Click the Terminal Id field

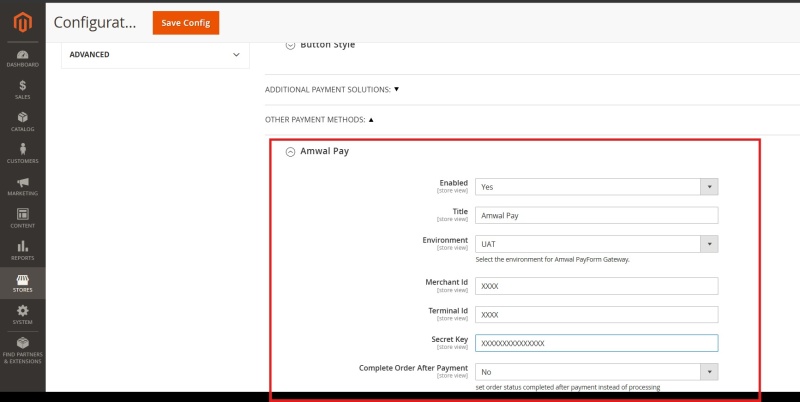[596, 315]
